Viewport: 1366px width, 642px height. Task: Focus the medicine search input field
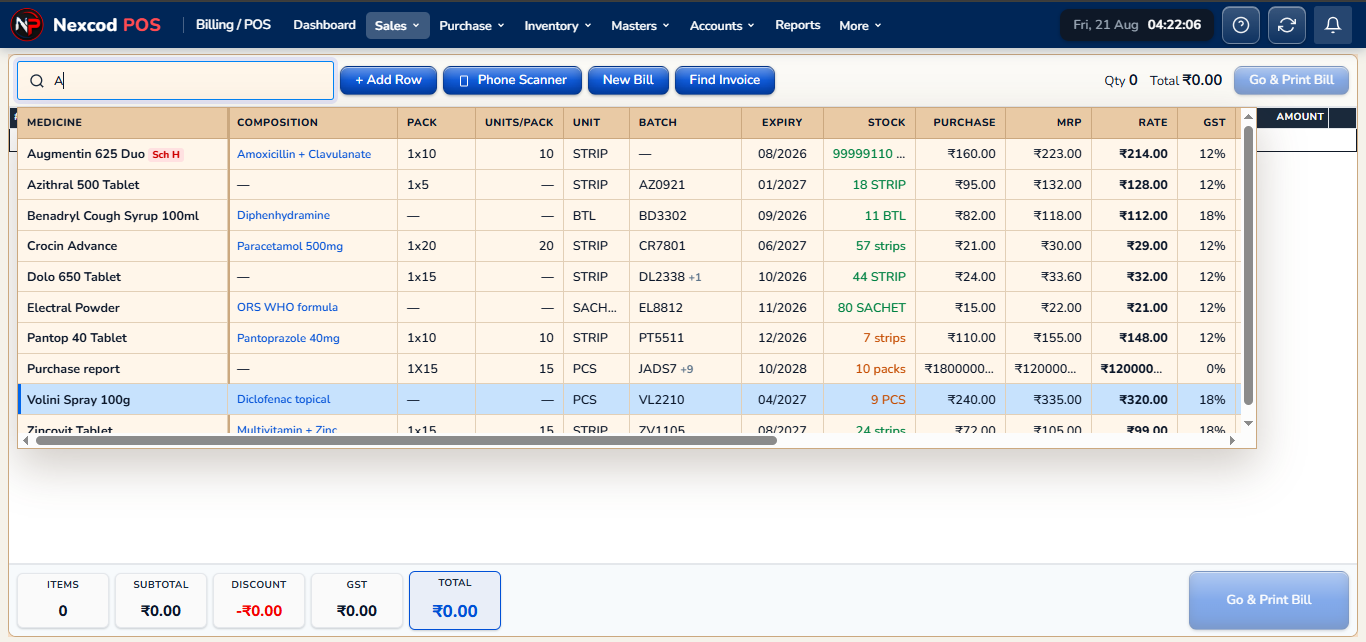point(175,81)
